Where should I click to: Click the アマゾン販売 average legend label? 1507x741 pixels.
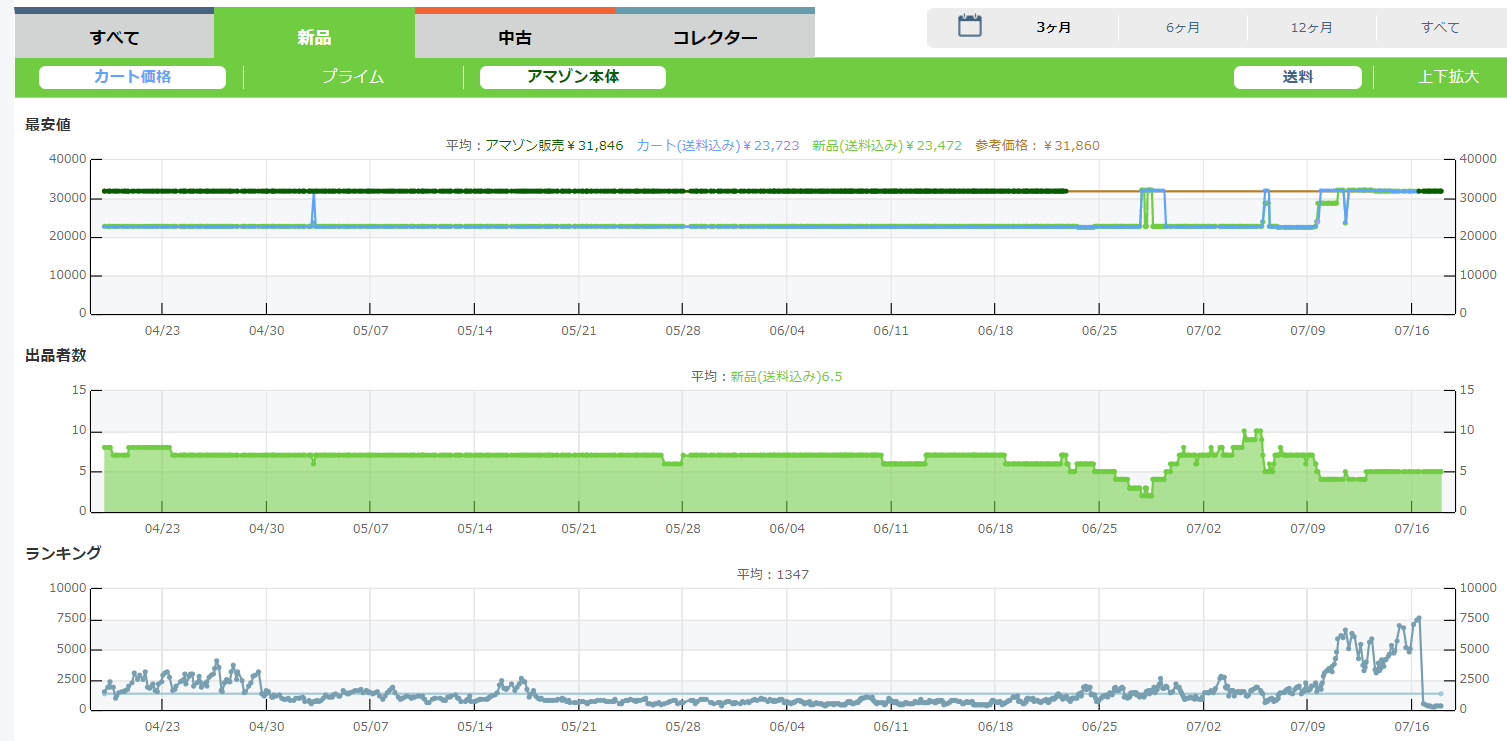[x=554, y=146]
